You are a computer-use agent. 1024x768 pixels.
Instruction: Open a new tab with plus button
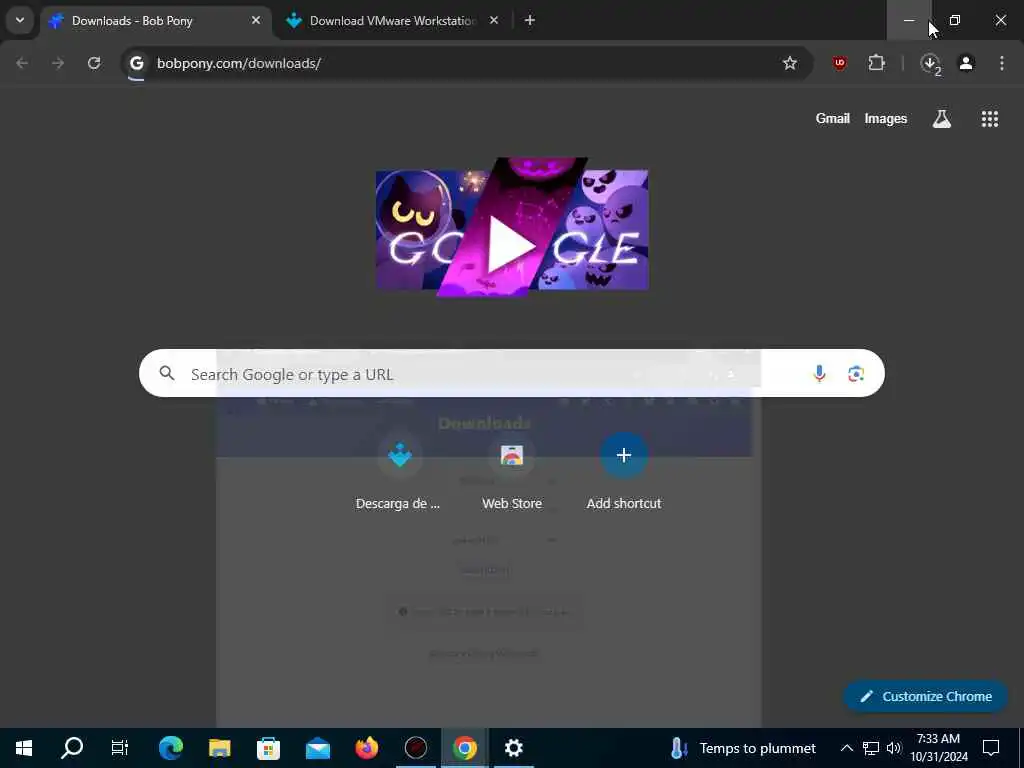point(530,20)
